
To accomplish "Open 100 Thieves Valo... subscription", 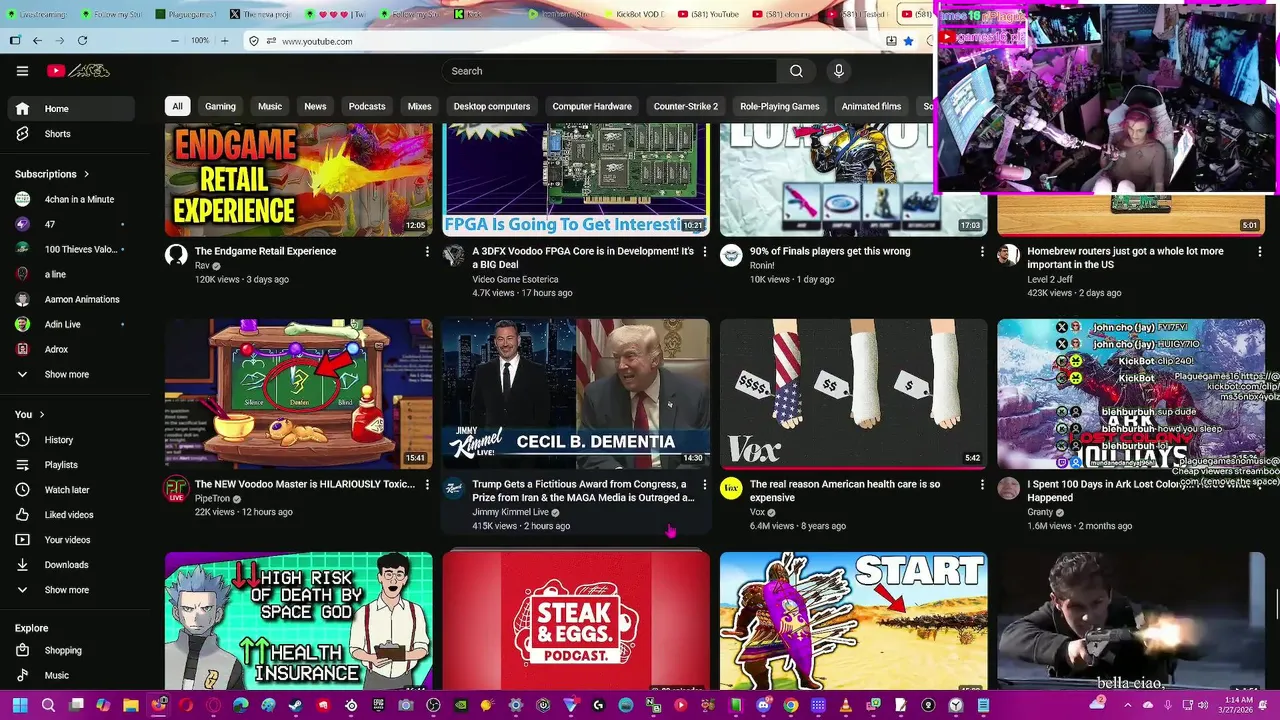I will click(x=70, y=249).
